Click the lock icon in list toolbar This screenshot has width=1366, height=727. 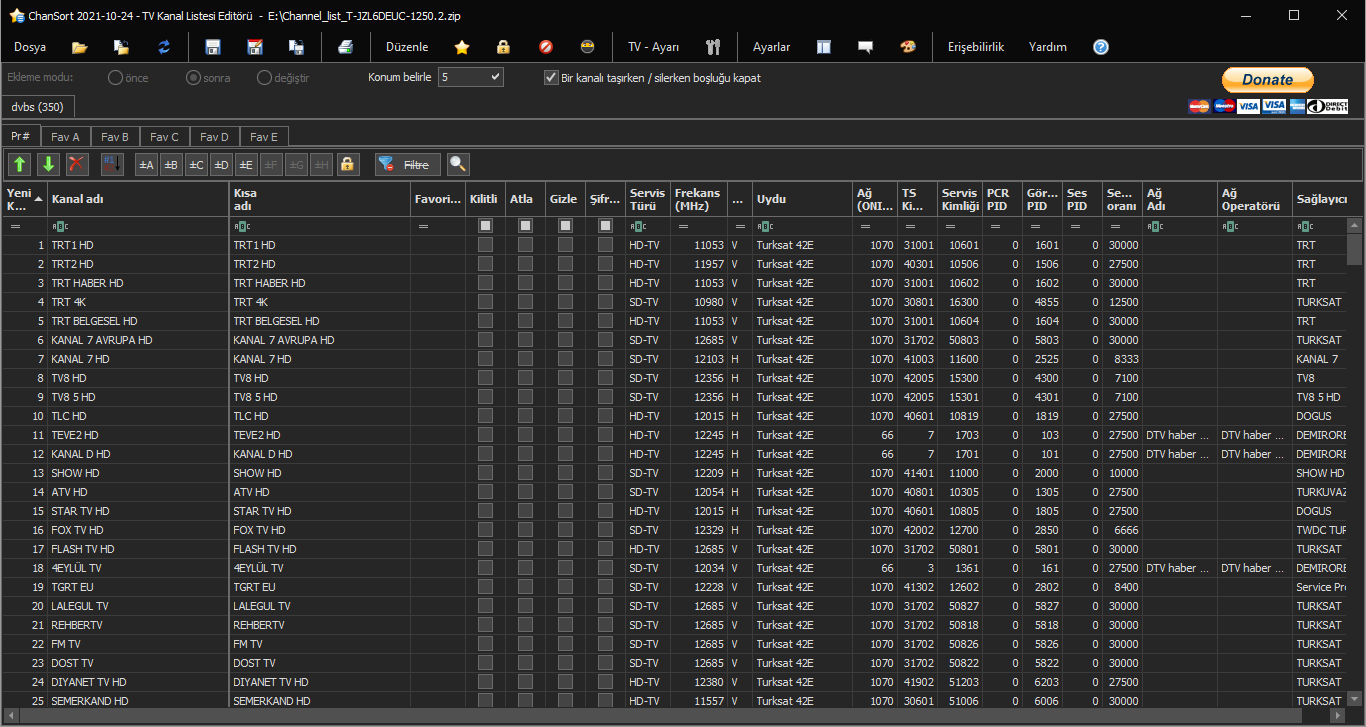pos(347,164)
